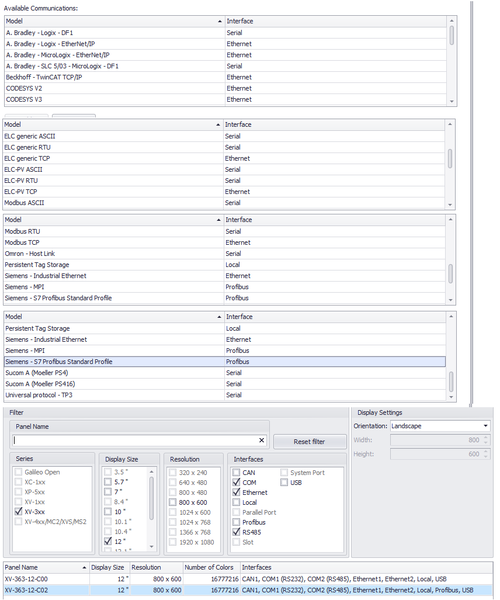
Task: Check the Local interface checkbox
Action: [x=236, y=502]
